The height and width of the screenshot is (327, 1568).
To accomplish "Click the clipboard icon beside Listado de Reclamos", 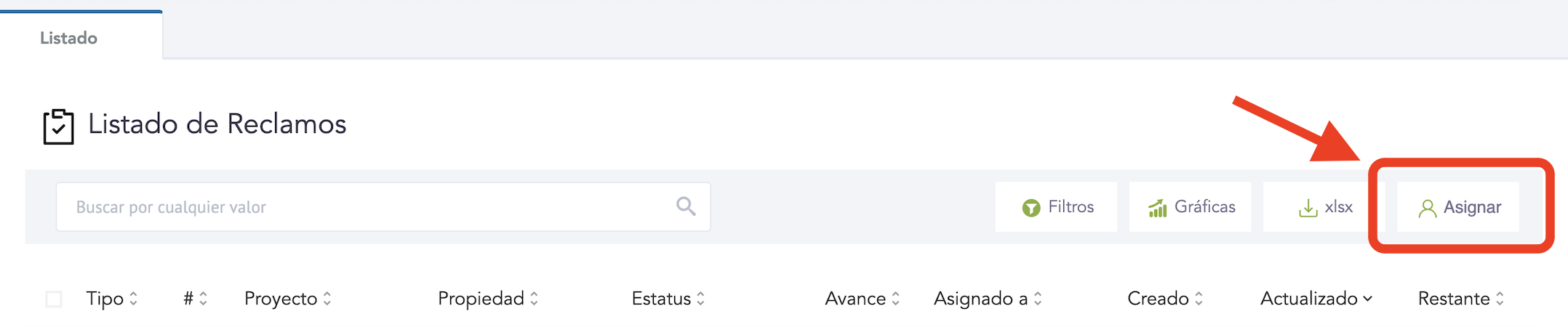I will [58, 126].
